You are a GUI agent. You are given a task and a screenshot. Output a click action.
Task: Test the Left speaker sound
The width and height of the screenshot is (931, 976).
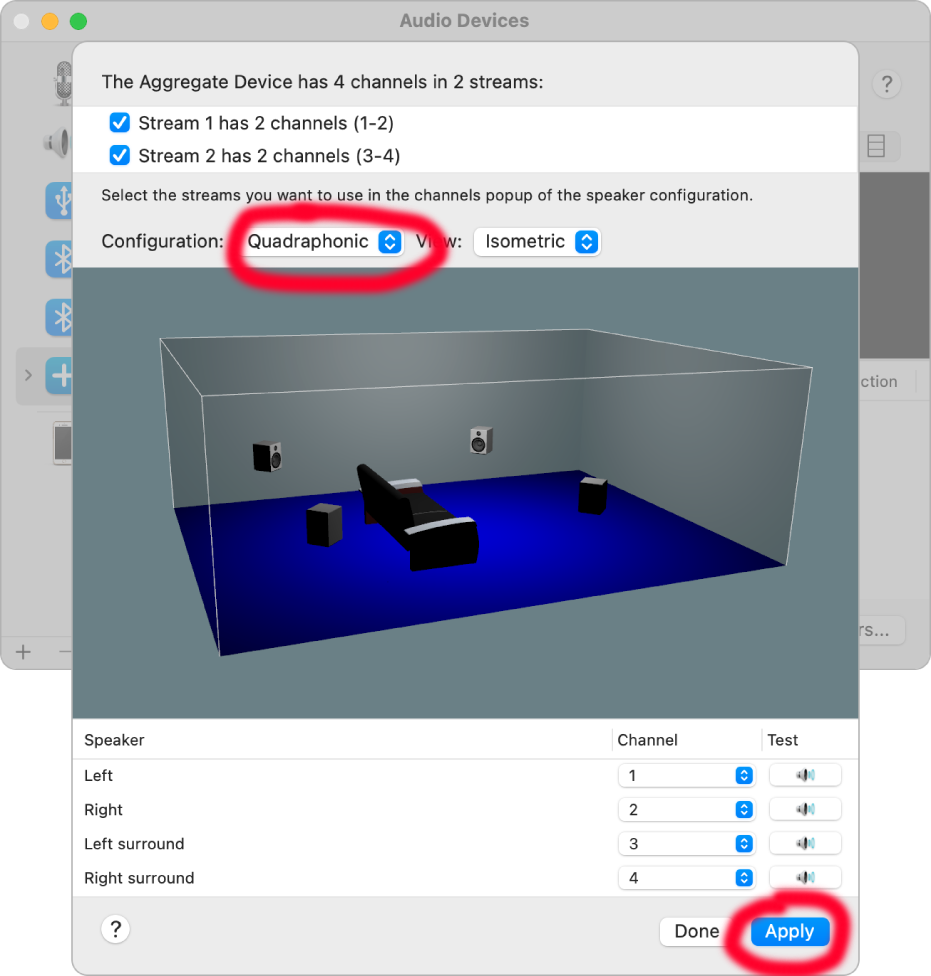pyautogui.click(x=805, y=776)
